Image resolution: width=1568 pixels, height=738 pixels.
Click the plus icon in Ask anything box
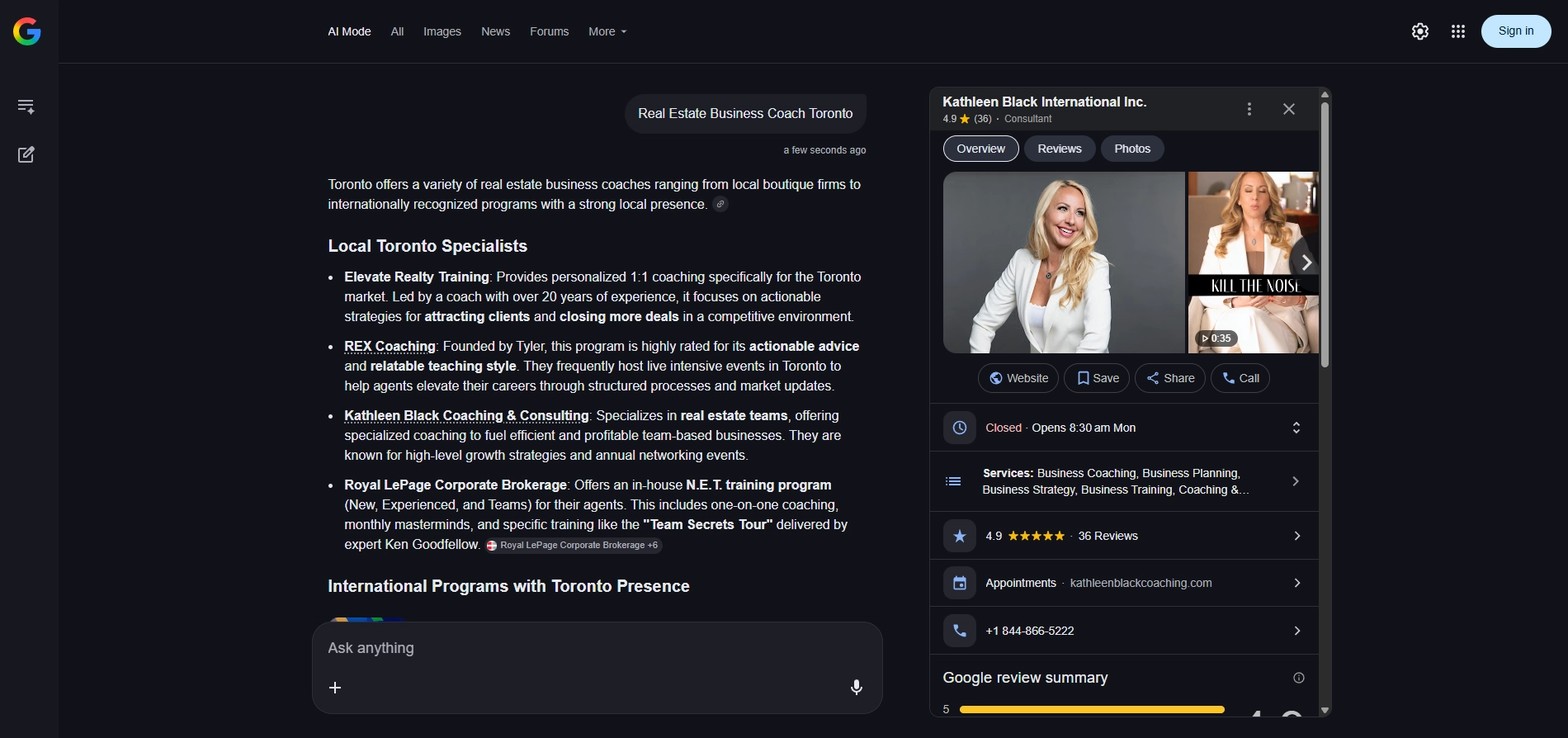pyautogui.click(x=335, y=688)
